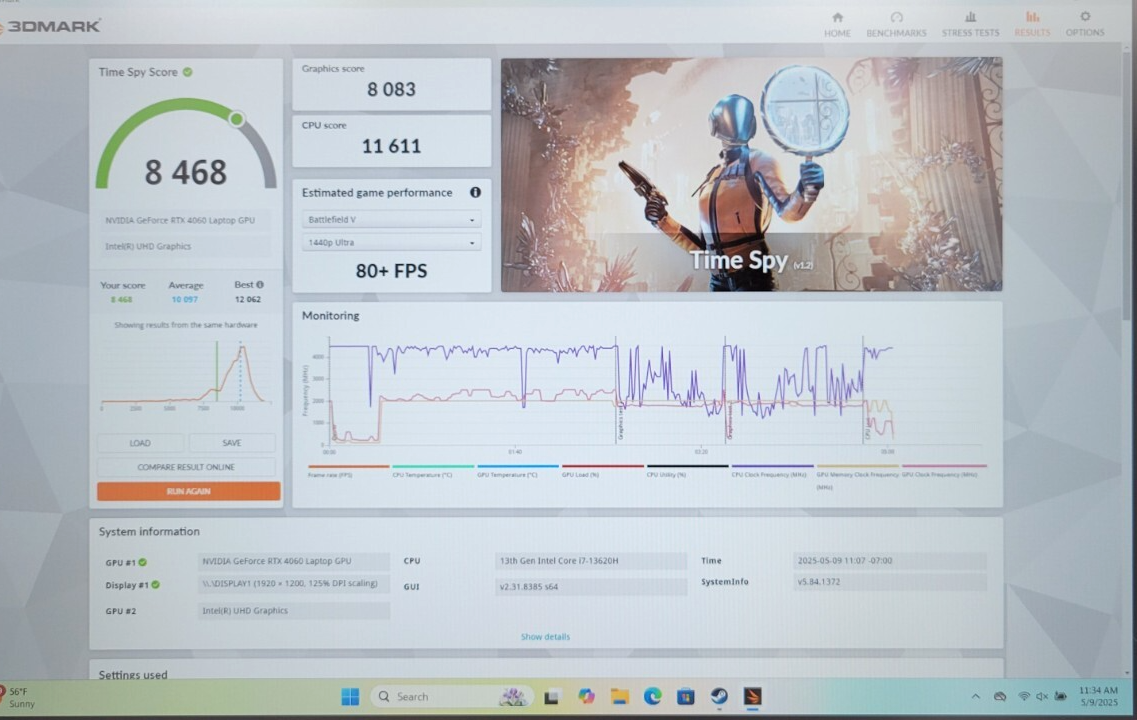The width and height of the screenshot is (1137, 720).
Task: Open Microsoft Store from the taskbar
Action: [686, 697]
